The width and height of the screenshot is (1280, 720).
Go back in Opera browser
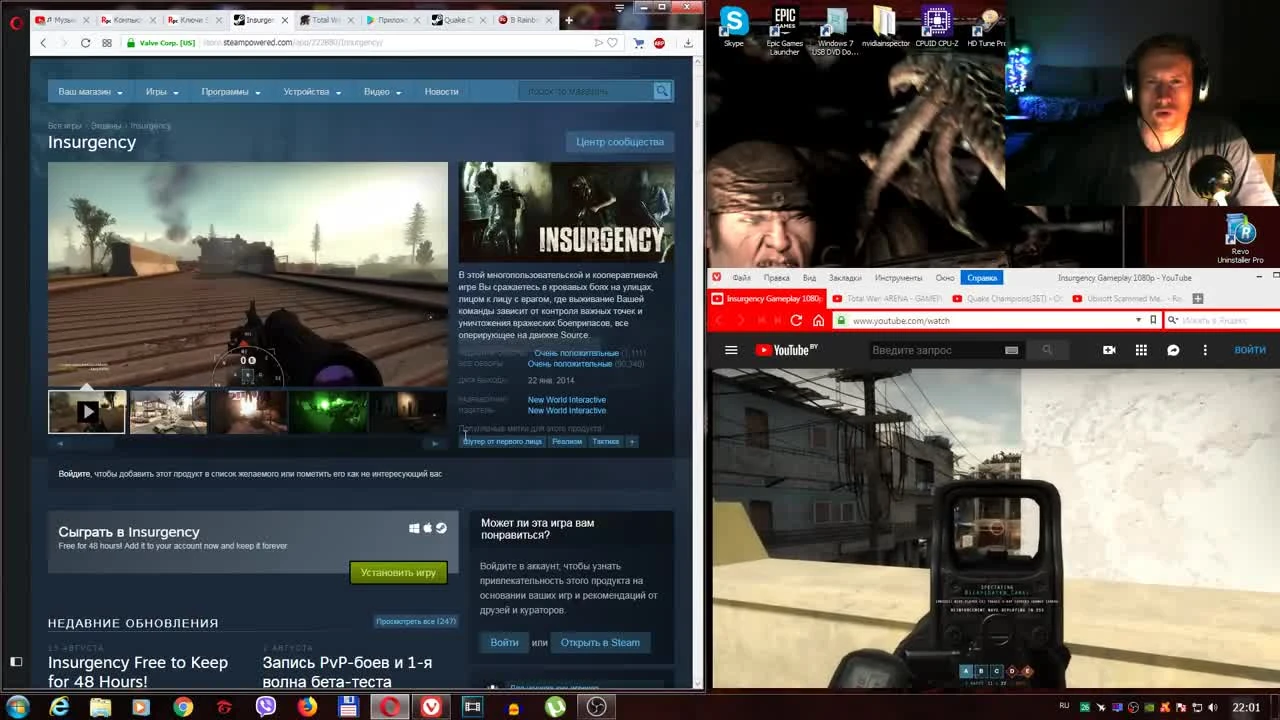pyautogui.click(x=43, y=43)
